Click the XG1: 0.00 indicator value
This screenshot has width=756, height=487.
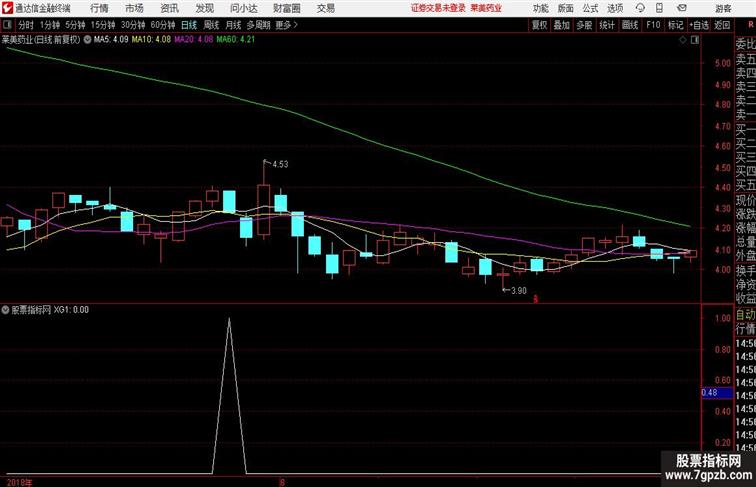[x=71, y=310]
